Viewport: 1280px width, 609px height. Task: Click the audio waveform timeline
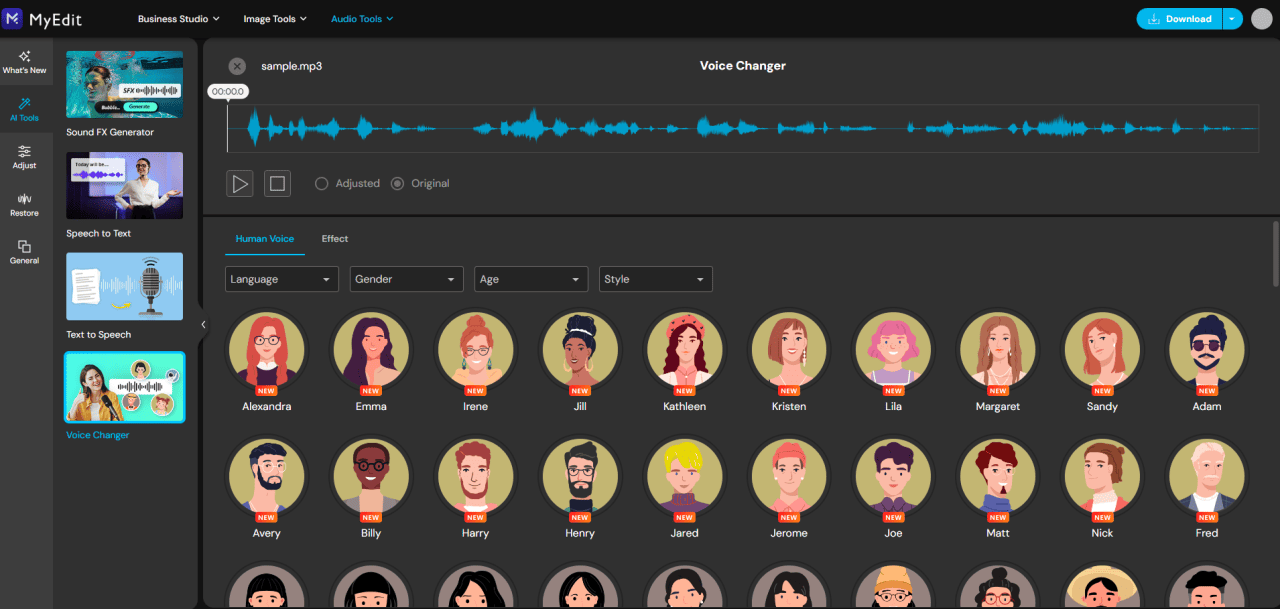click(x=742, y=128)
